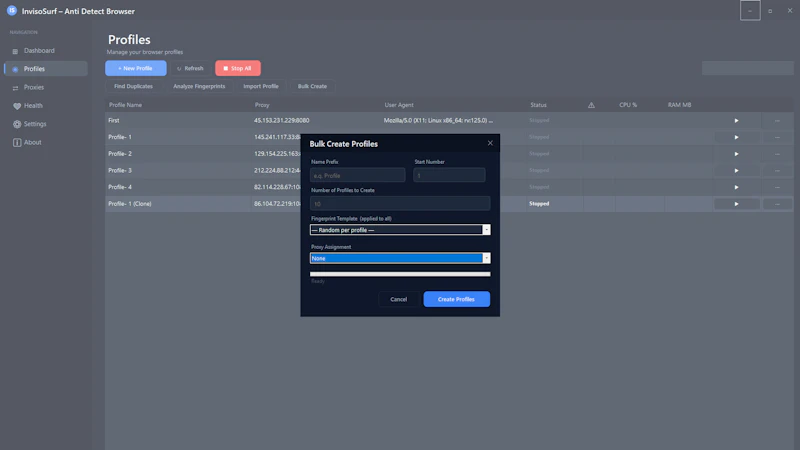
Task: Sort by the RAM MB column header
Action: (680, 105)
